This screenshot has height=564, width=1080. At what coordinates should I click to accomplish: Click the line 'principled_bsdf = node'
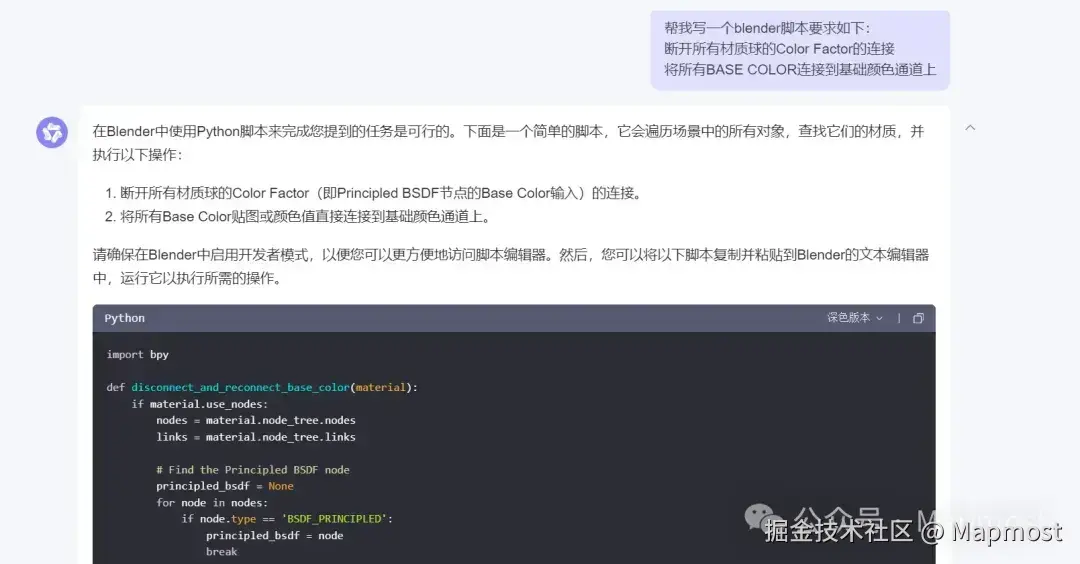coord(274,535)
